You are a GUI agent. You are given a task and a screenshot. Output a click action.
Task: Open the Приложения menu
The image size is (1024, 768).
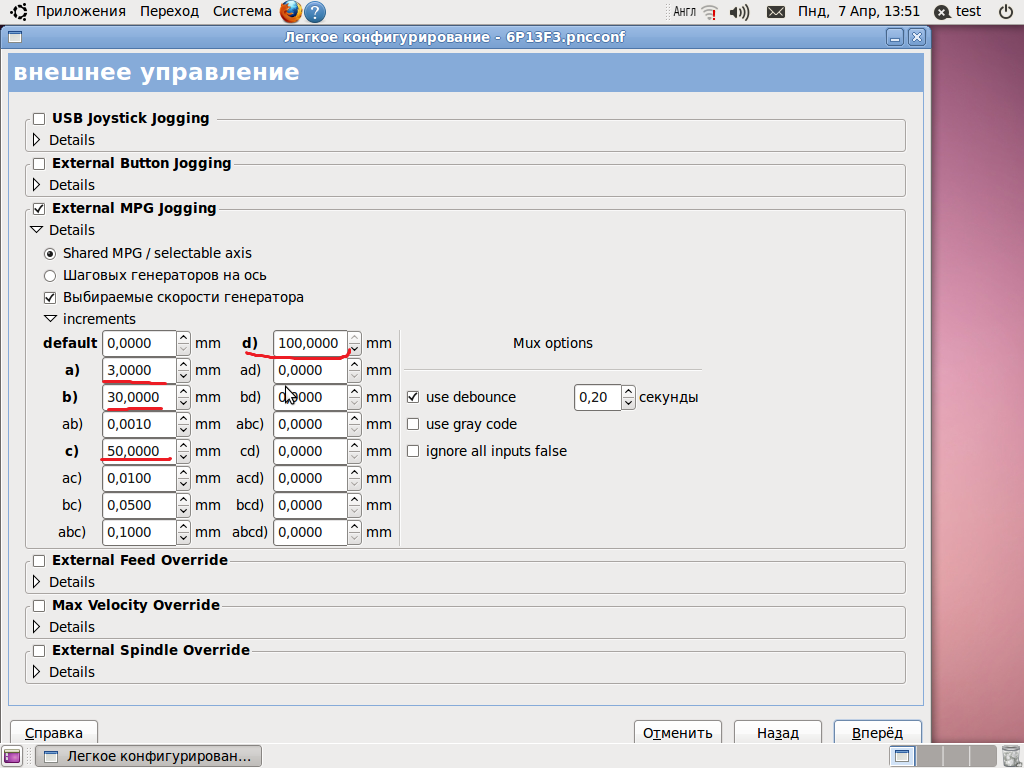pos(80,11)
